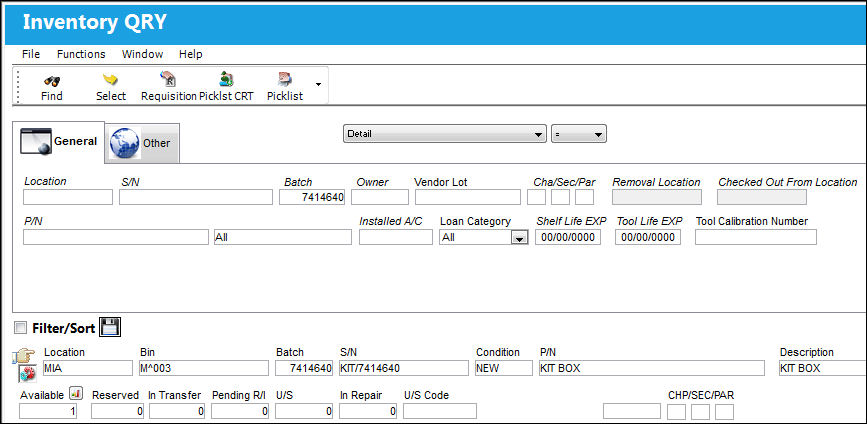Click the result Location field MIA
This screenshot has width=867, height=424.
tap(88, 368)
